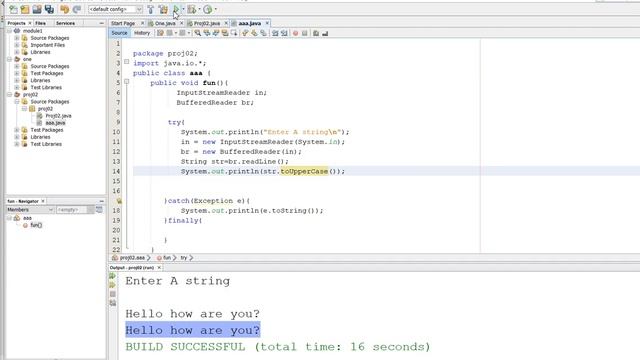Click the highlighted toUpperCase in line 14
This screenshot has height=360, width=640.
[304, 171]
